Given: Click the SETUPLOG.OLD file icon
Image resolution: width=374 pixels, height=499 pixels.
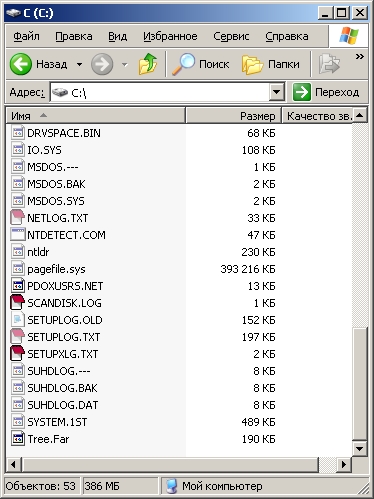Looking at the screenshot, I should click(x=18, y=320).
